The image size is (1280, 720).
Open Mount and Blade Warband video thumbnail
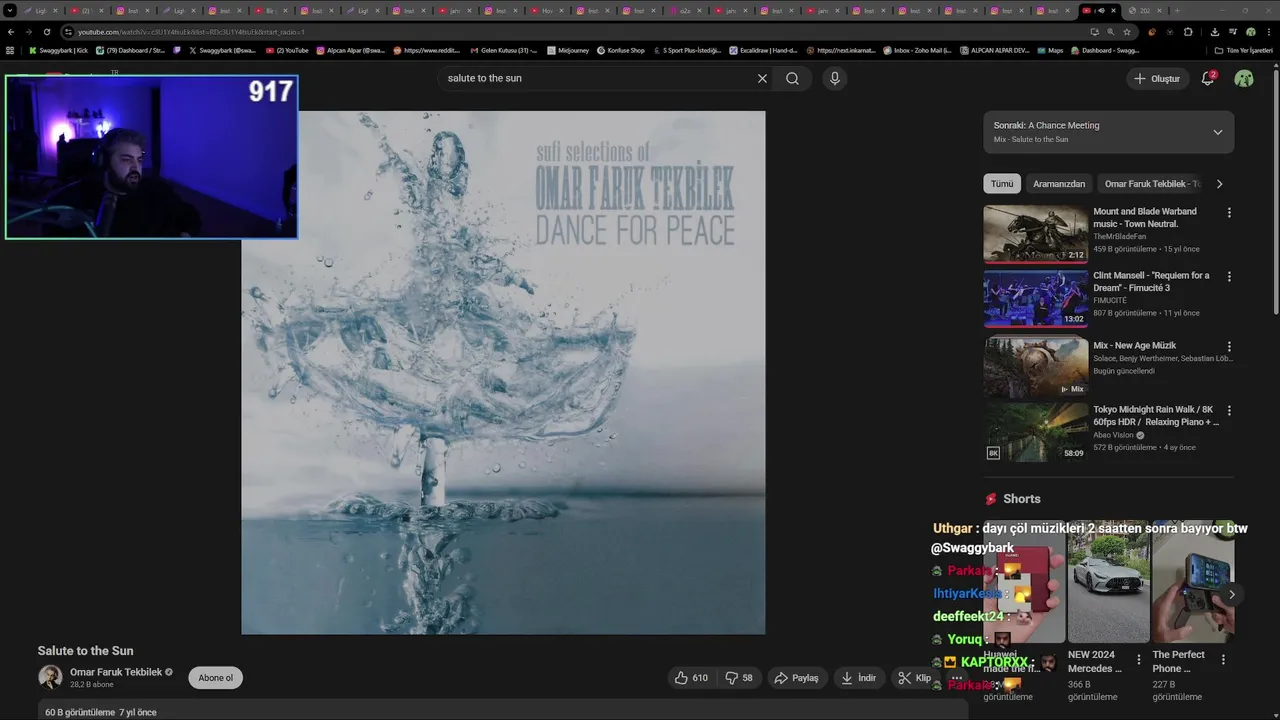(x=1036, y=234)
